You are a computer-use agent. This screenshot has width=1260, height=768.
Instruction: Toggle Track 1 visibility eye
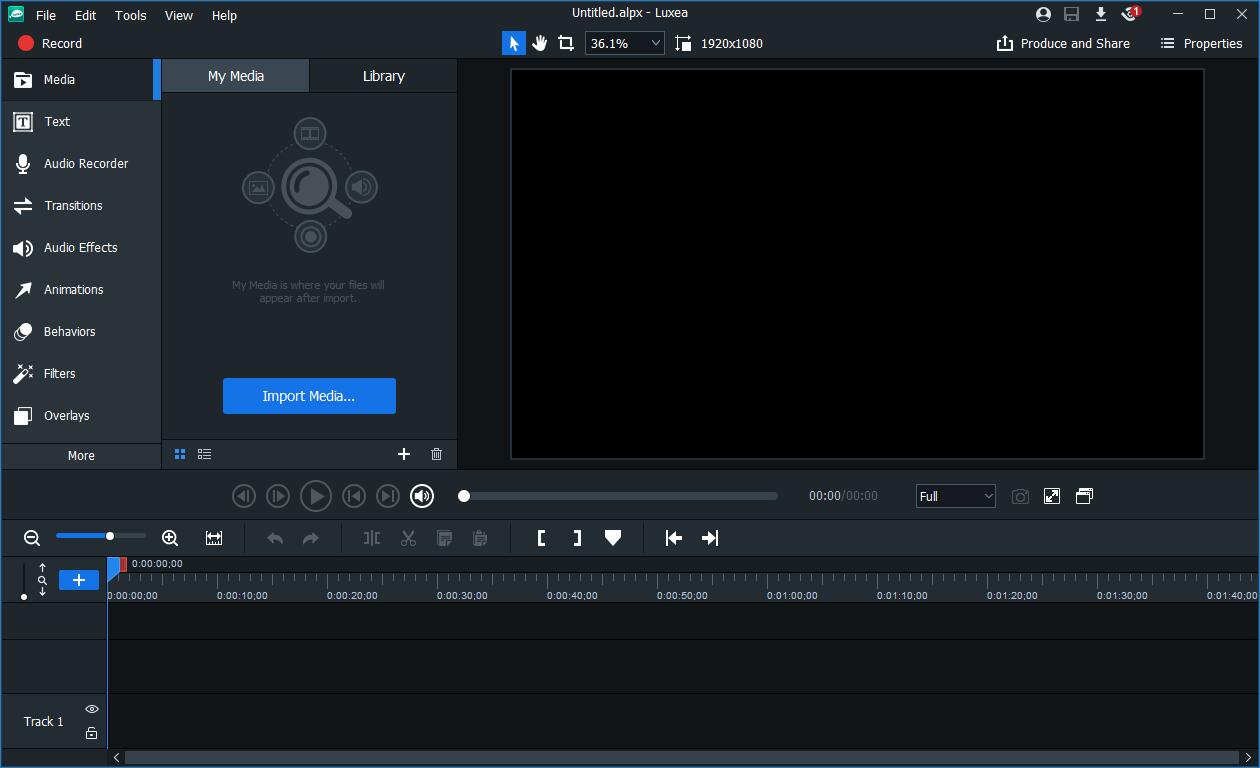tap(91, 709)
